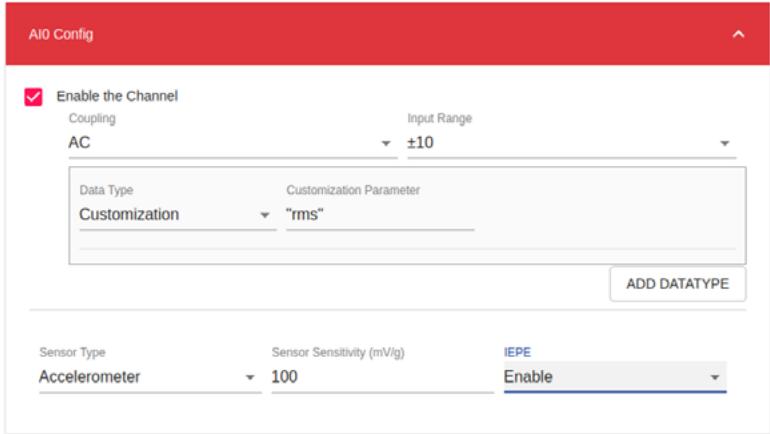
Task: Open the Coupling dropdown showing AC
Action: (x=233, y=143)
